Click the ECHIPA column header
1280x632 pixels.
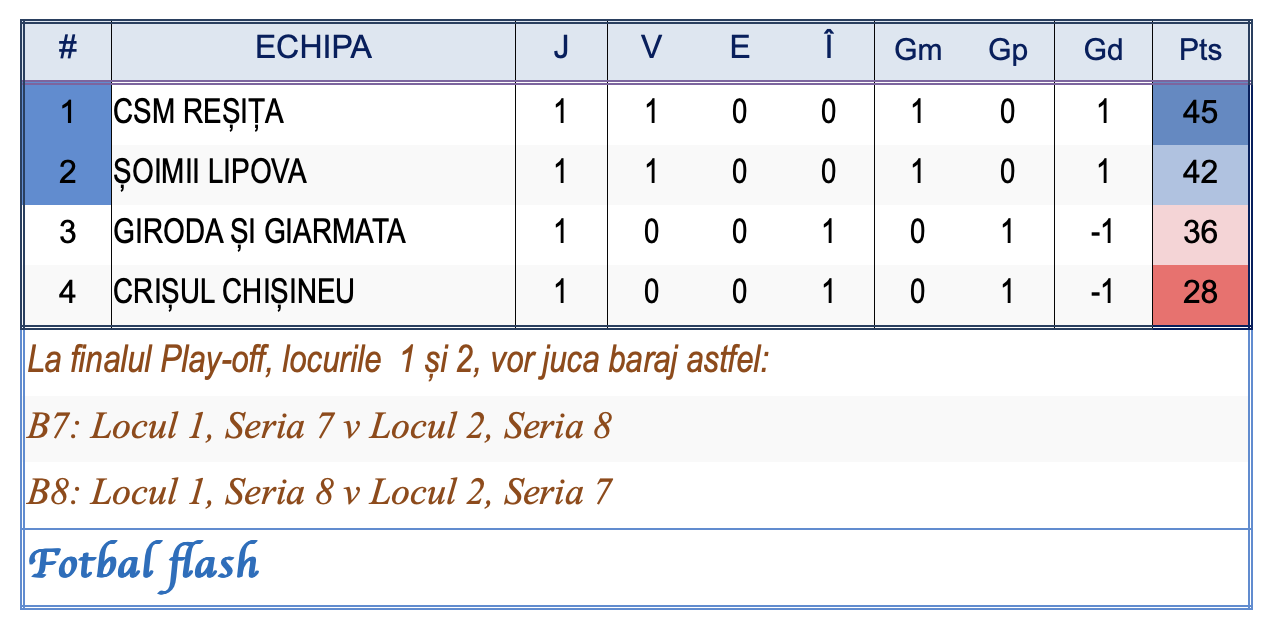(x=313, y=48)
